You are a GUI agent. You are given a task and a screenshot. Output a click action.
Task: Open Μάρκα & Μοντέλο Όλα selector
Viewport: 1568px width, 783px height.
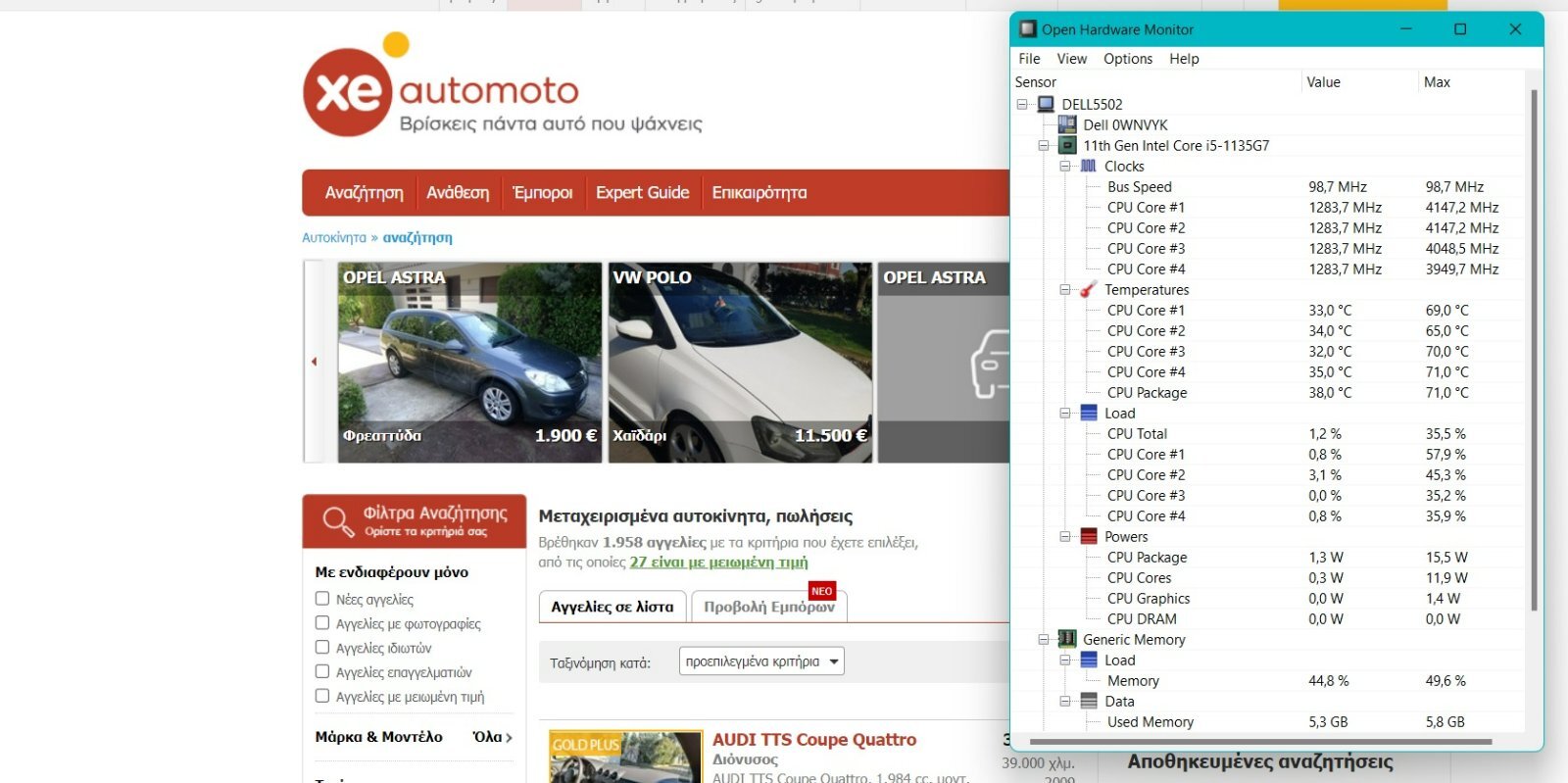click(x=492, y=737)
